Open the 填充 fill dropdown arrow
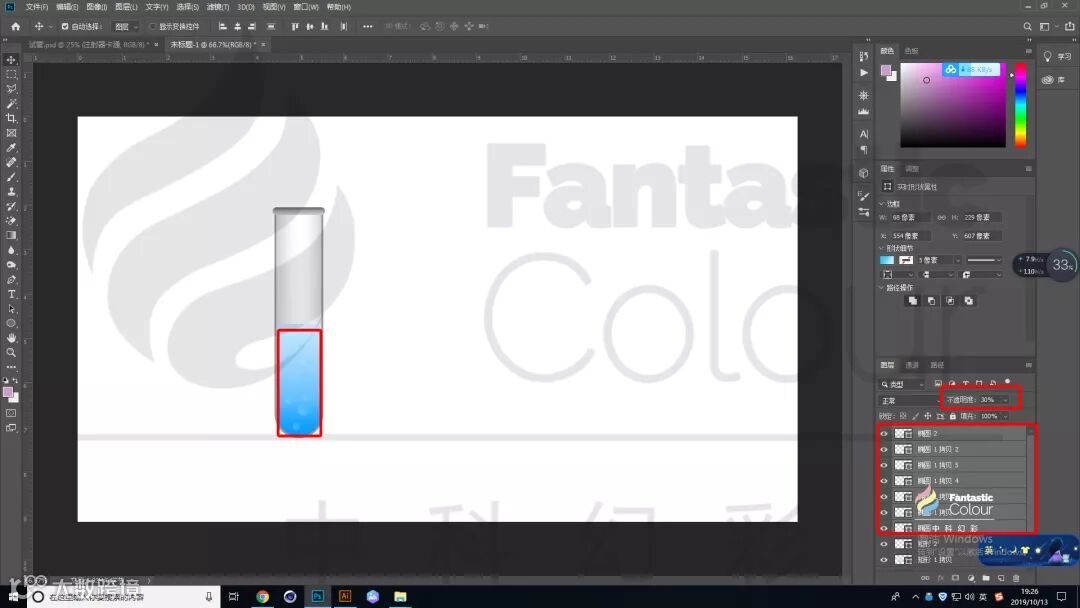Viewport: 1080px width, 608px height. pyautogui.click(x=1006, y=416)
